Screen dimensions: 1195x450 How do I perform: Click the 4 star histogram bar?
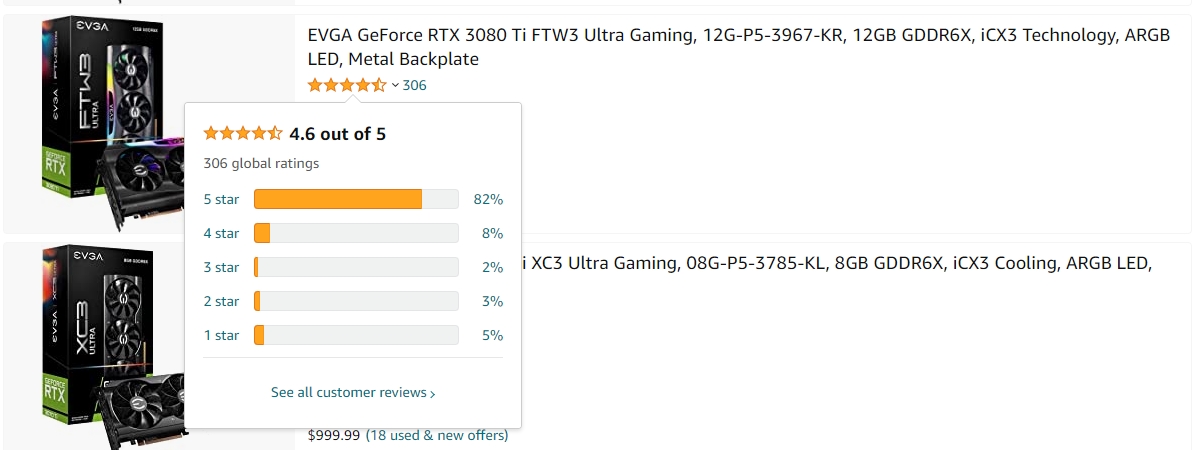point(356,233)
